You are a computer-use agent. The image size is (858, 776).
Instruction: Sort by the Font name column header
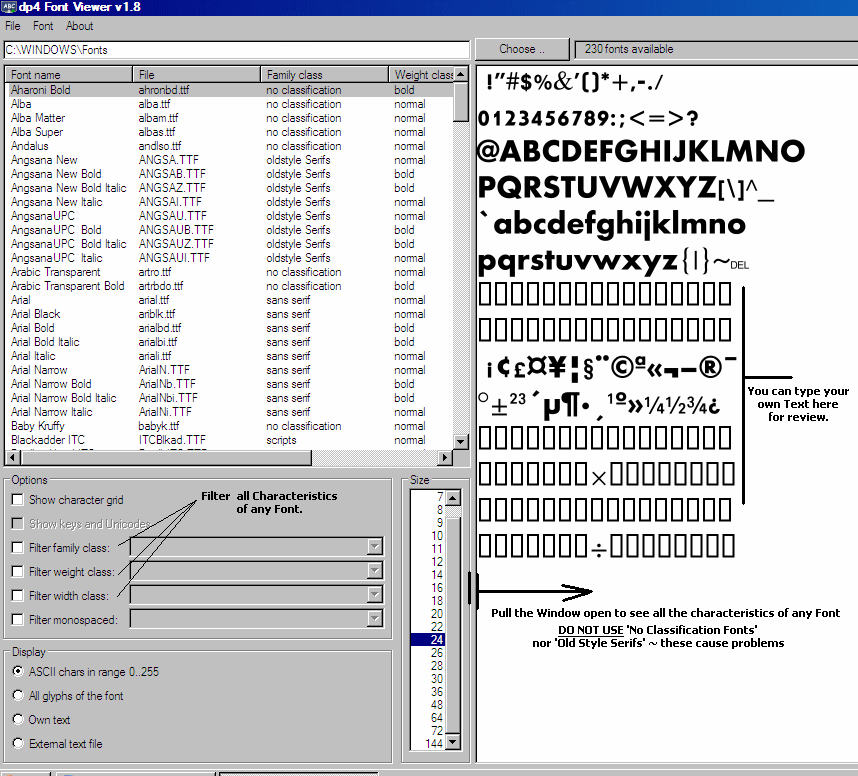pos(68,74)
